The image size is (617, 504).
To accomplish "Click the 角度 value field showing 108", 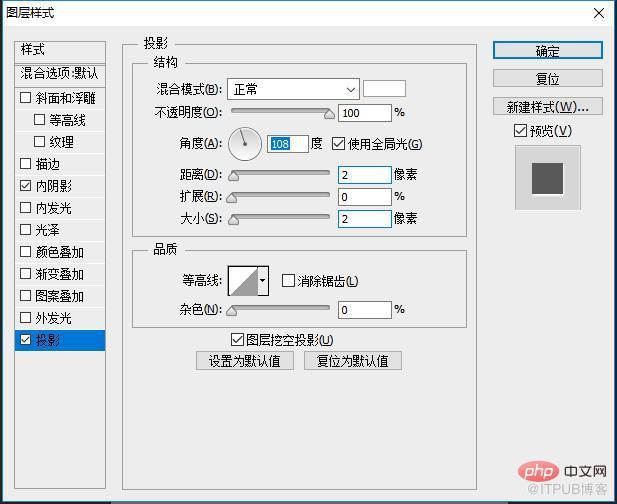I will click(288, 144).
